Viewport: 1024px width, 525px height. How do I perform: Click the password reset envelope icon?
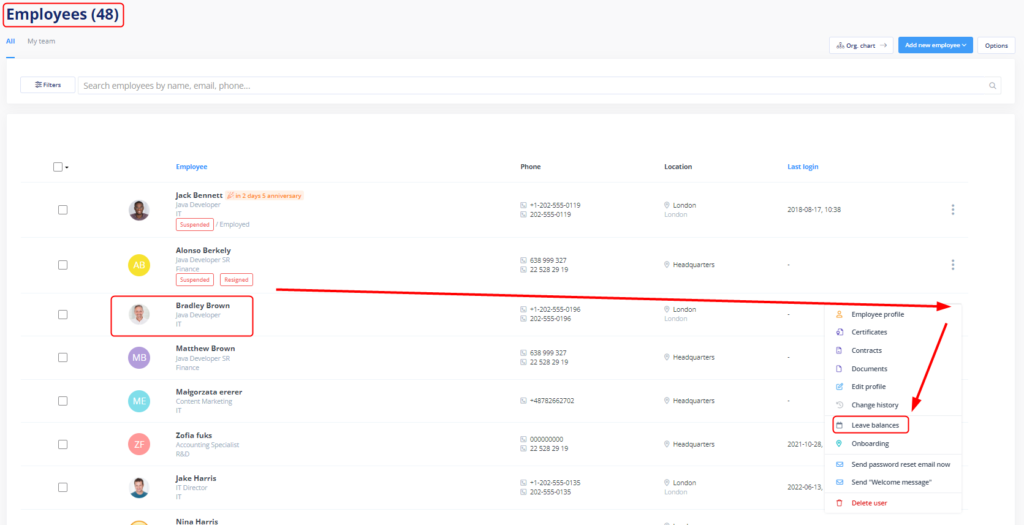click(x=839, y=464)
